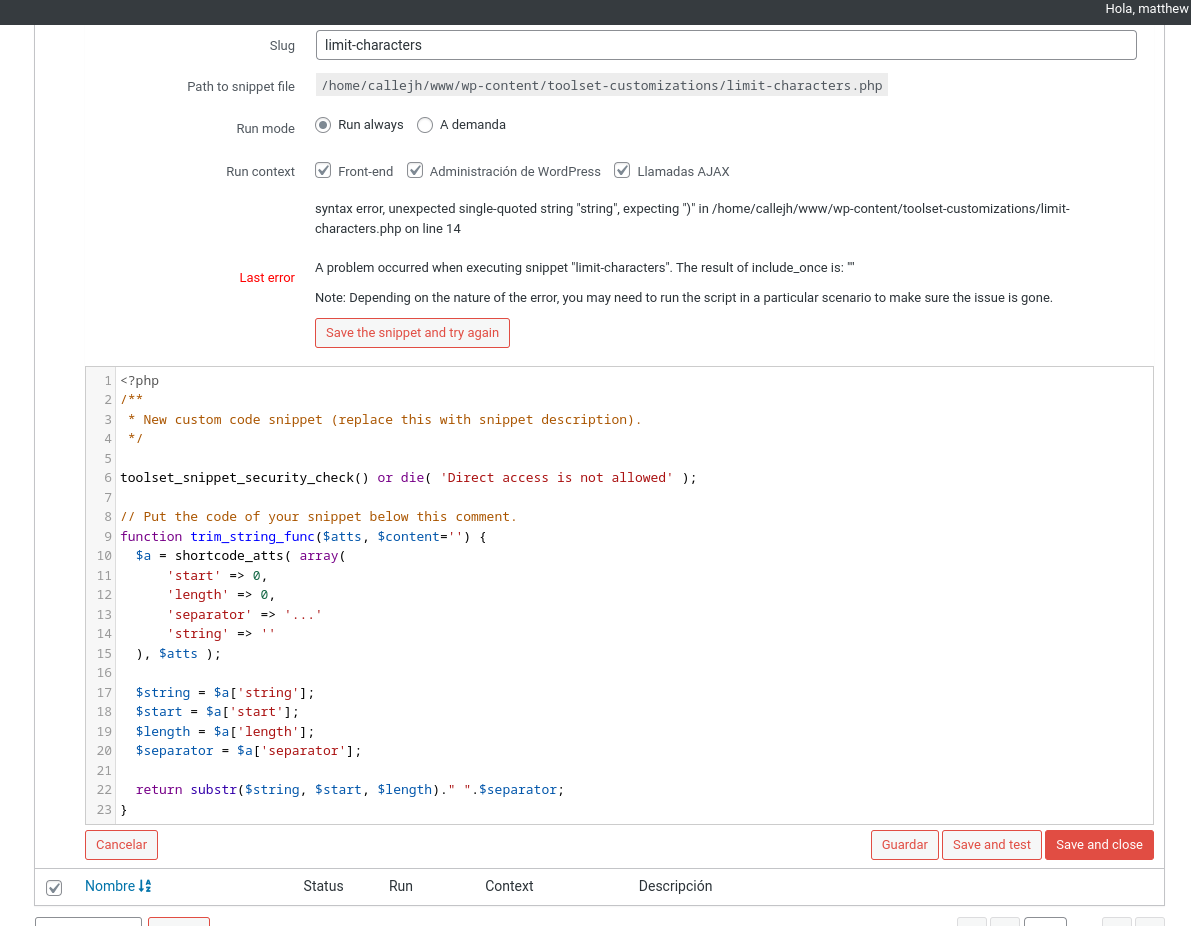Click the Descripción column header
This screenshot has height=926, width=1191.
[675, 886]
